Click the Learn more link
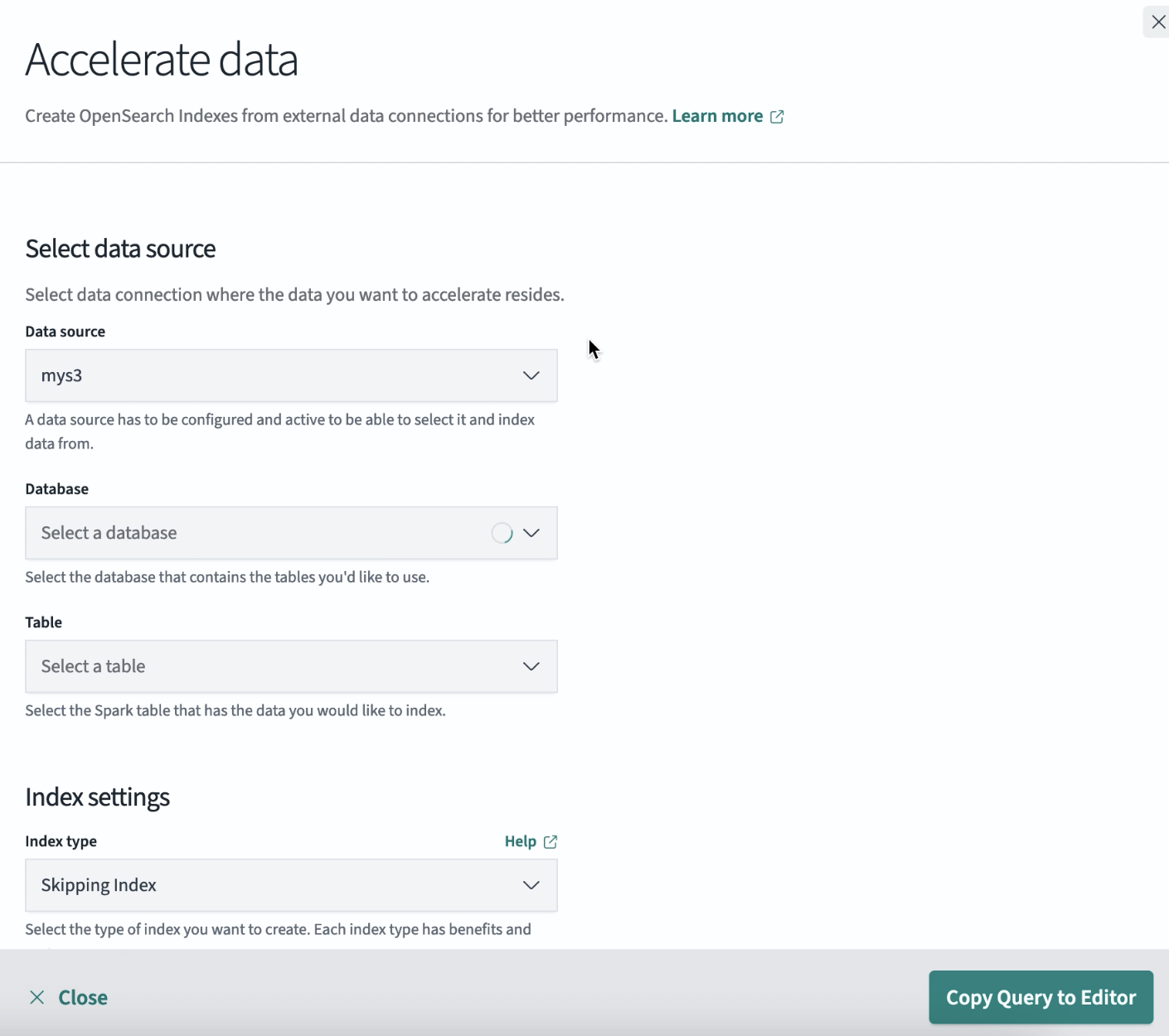 pyautogui.click(x=716, y=116)
